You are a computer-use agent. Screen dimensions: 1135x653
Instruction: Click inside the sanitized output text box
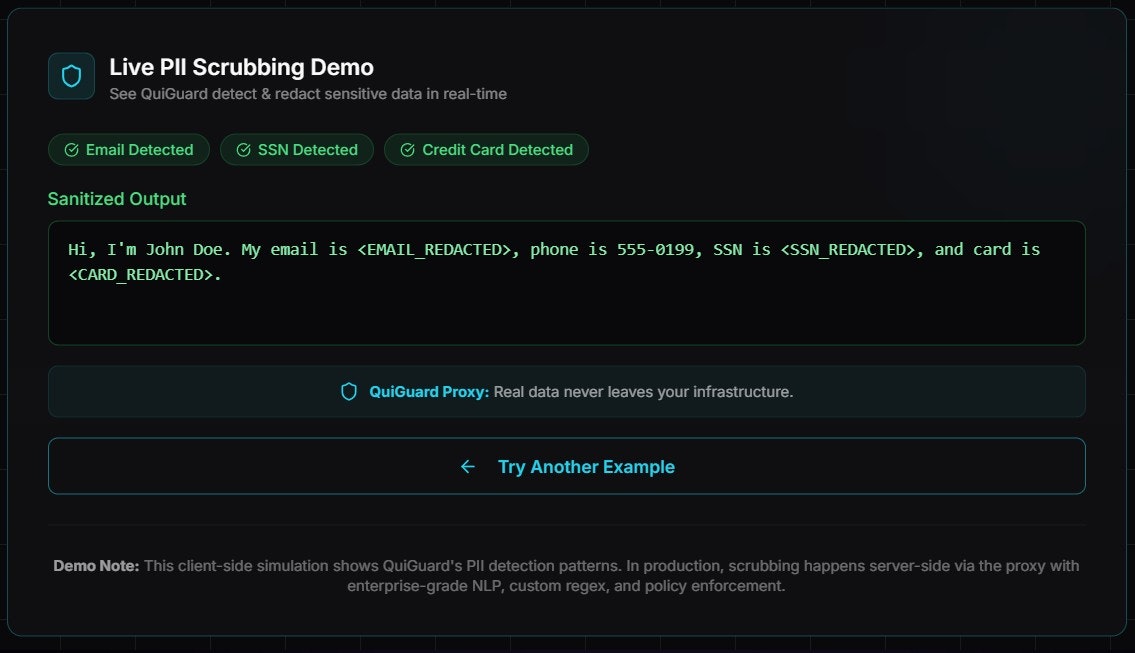point(567,283)
